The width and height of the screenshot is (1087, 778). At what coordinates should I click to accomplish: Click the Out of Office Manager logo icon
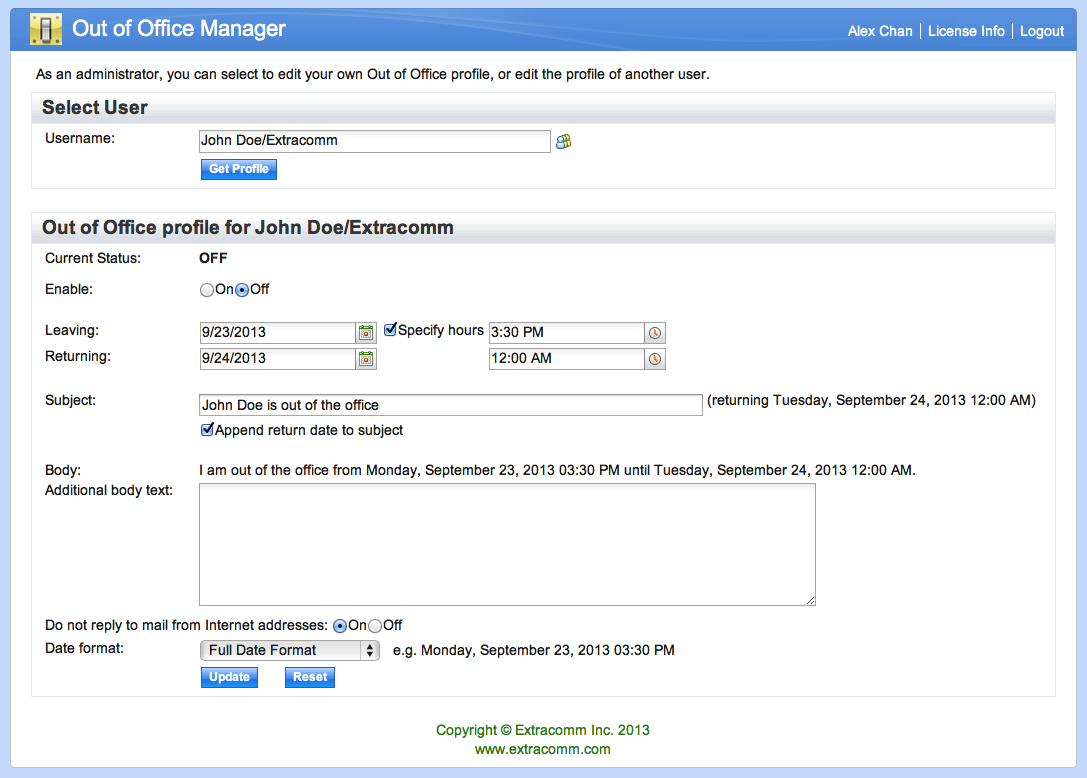point(46,30)
